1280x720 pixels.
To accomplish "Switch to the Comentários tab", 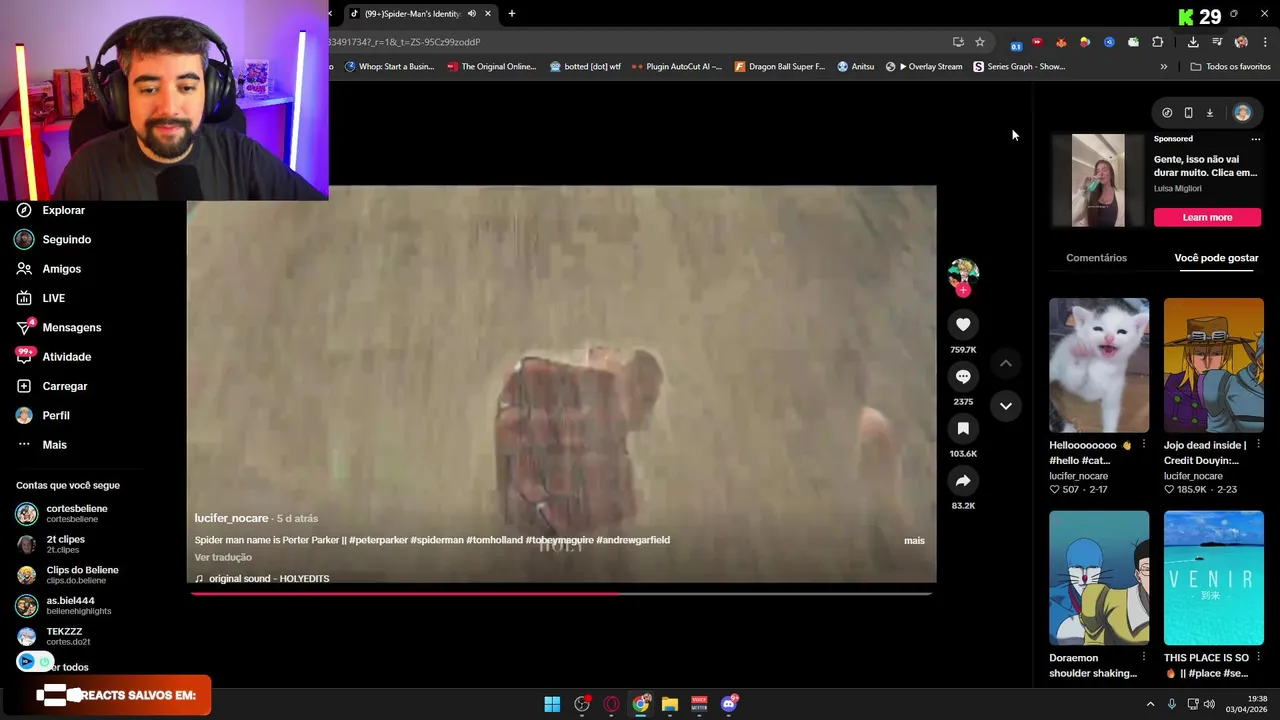I will 1096,258.
